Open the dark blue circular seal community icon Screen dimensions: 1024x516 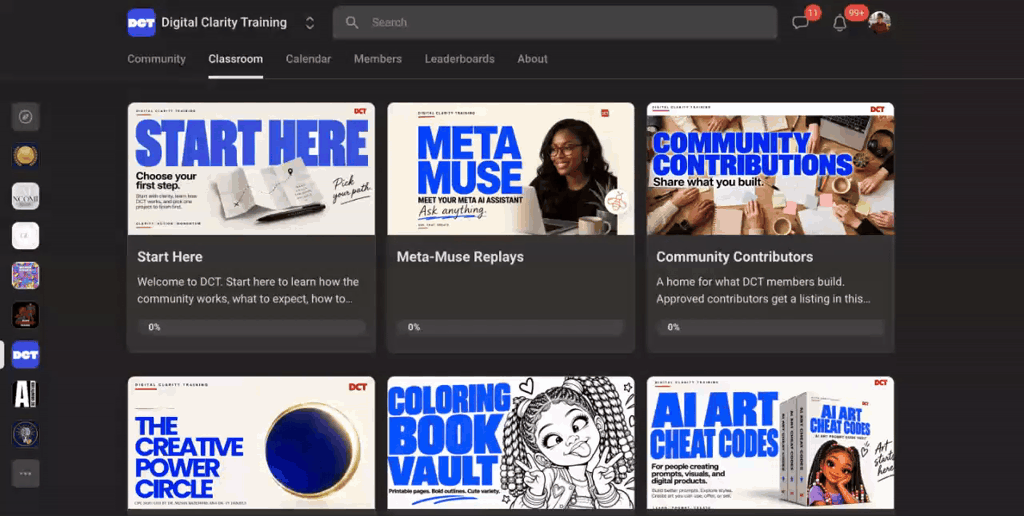point(25,434)
